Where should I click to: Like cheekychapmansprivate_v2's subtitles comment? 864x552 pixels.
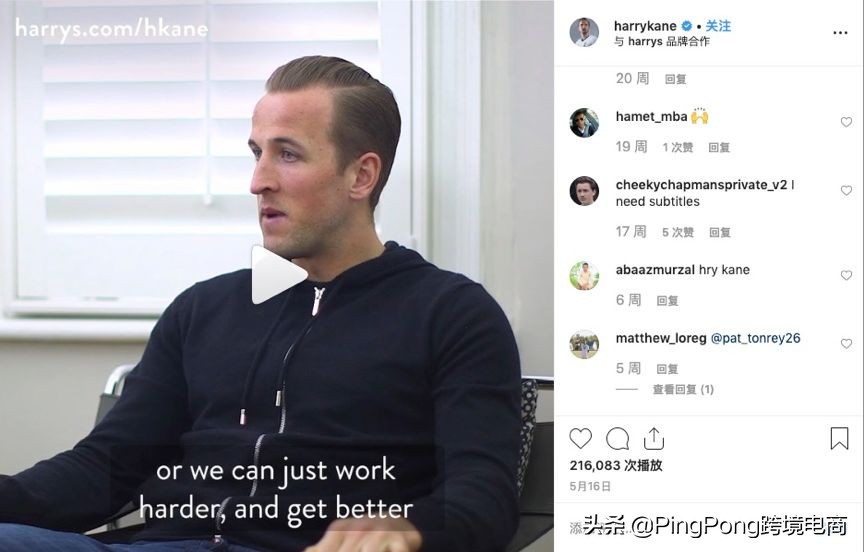click(x=846, y=190)
